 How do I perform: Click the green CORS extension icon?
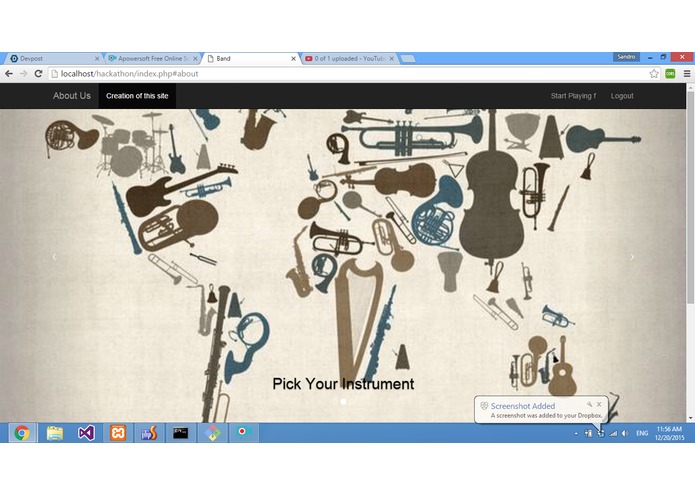click(x=670, y=74)
